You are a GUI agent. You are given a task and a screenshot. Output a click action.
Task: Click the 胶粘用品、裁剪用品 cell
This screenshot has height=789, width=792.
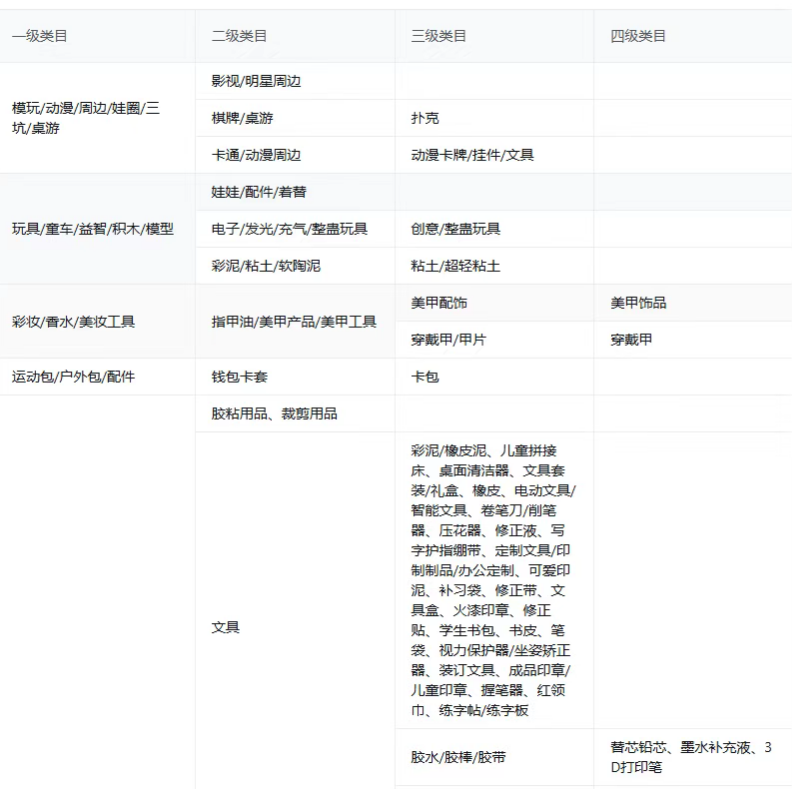click(274, 414)
